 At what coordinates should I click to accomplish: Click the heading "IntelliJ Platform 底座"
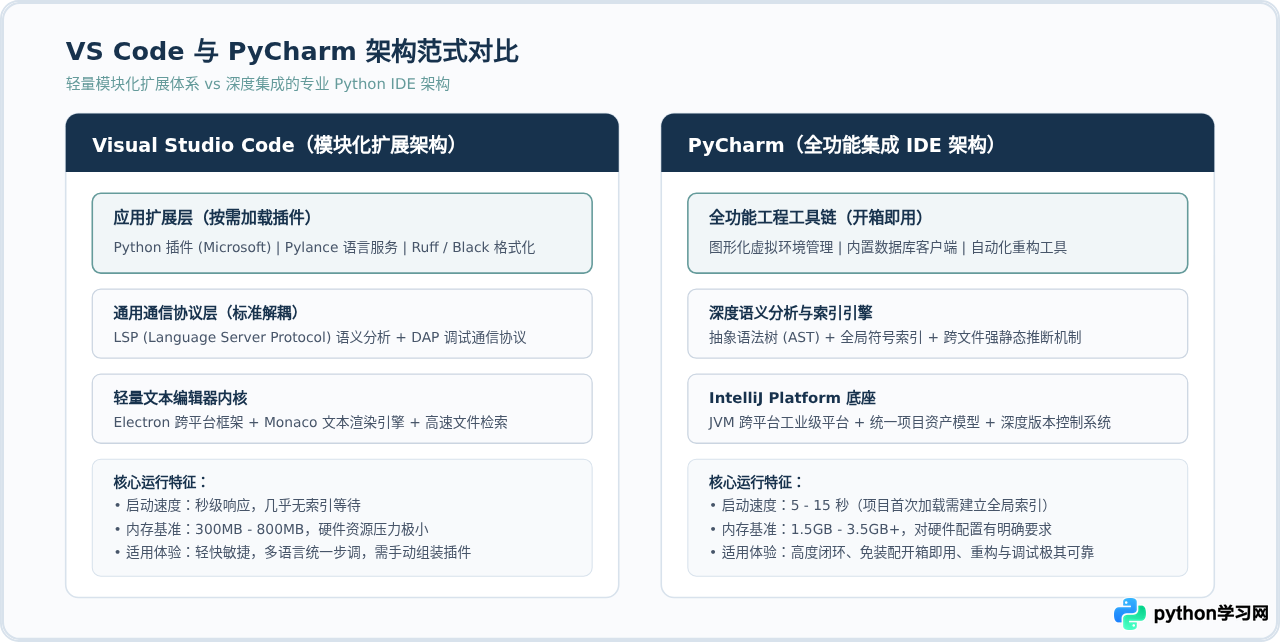(x=792, y=398)
